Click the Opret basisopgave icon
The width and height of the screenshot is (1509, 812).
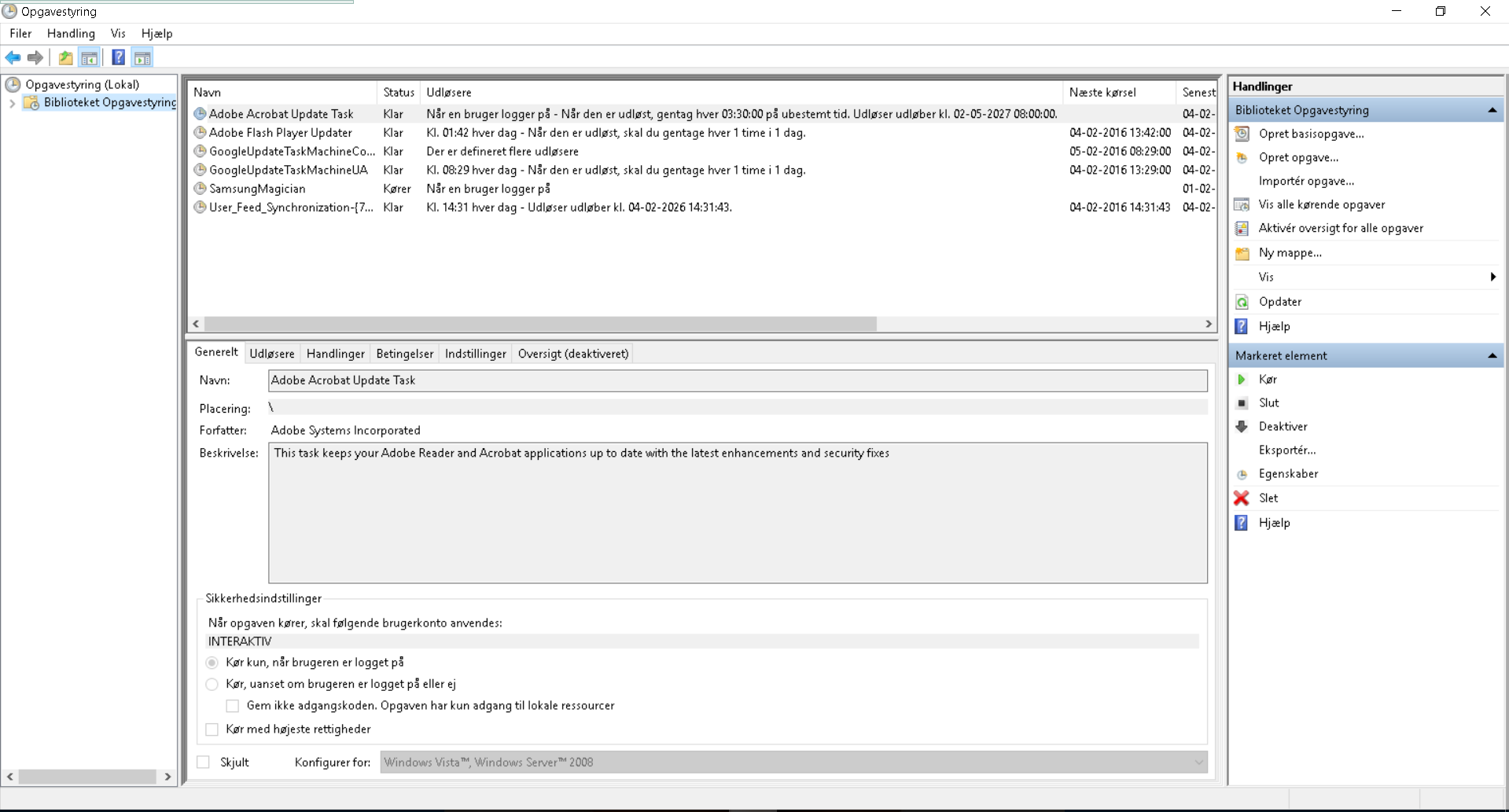click(x=1242, y=134)
